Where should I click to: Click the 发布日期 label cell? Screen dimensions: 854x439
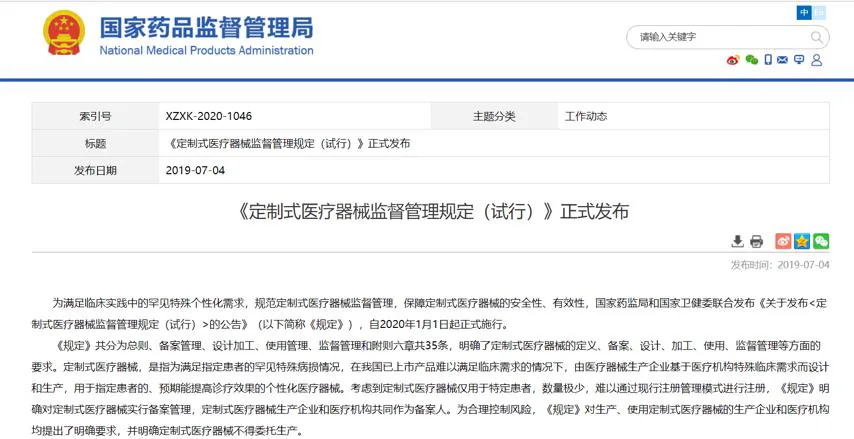pyautogui.click(x=95, y=170)
